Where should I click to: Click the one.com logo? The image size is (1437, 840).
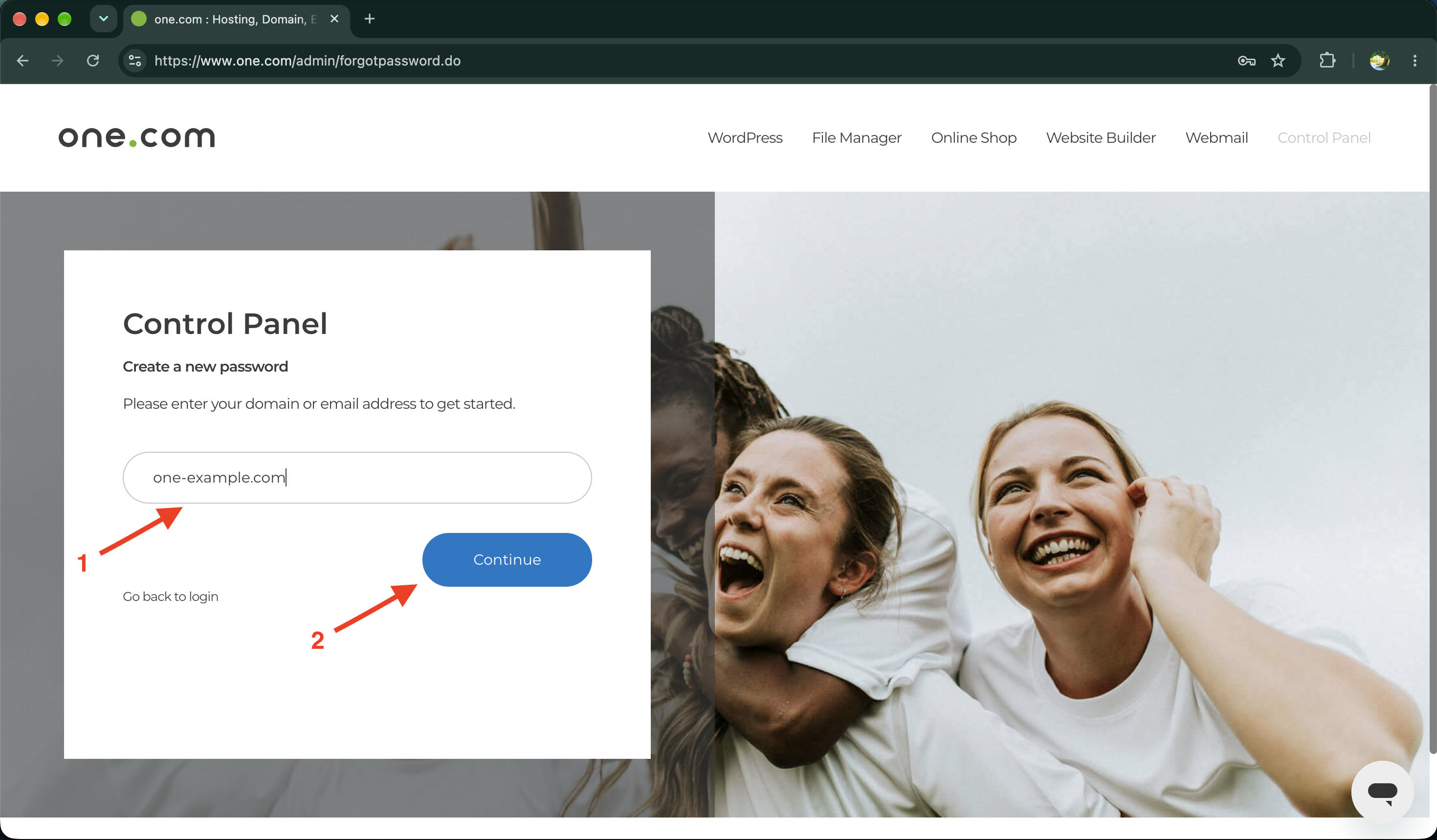(137, 137)
